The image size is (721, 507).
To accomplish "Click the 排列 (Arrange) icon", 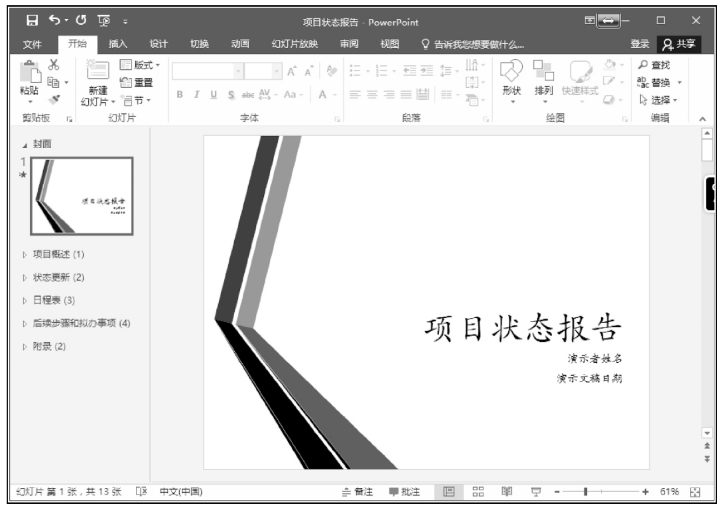I will tap(543, 70).
